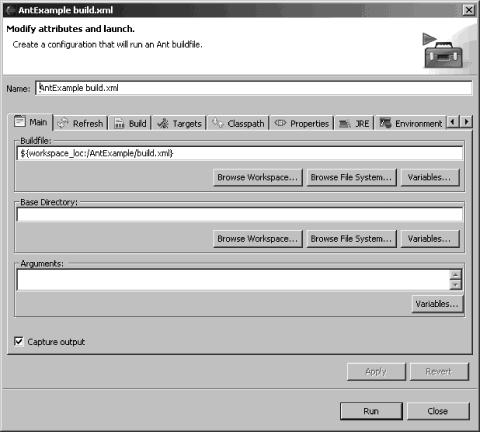Toggle the Capture output checkbox
481x434 pixels.
tap(19, 341)
